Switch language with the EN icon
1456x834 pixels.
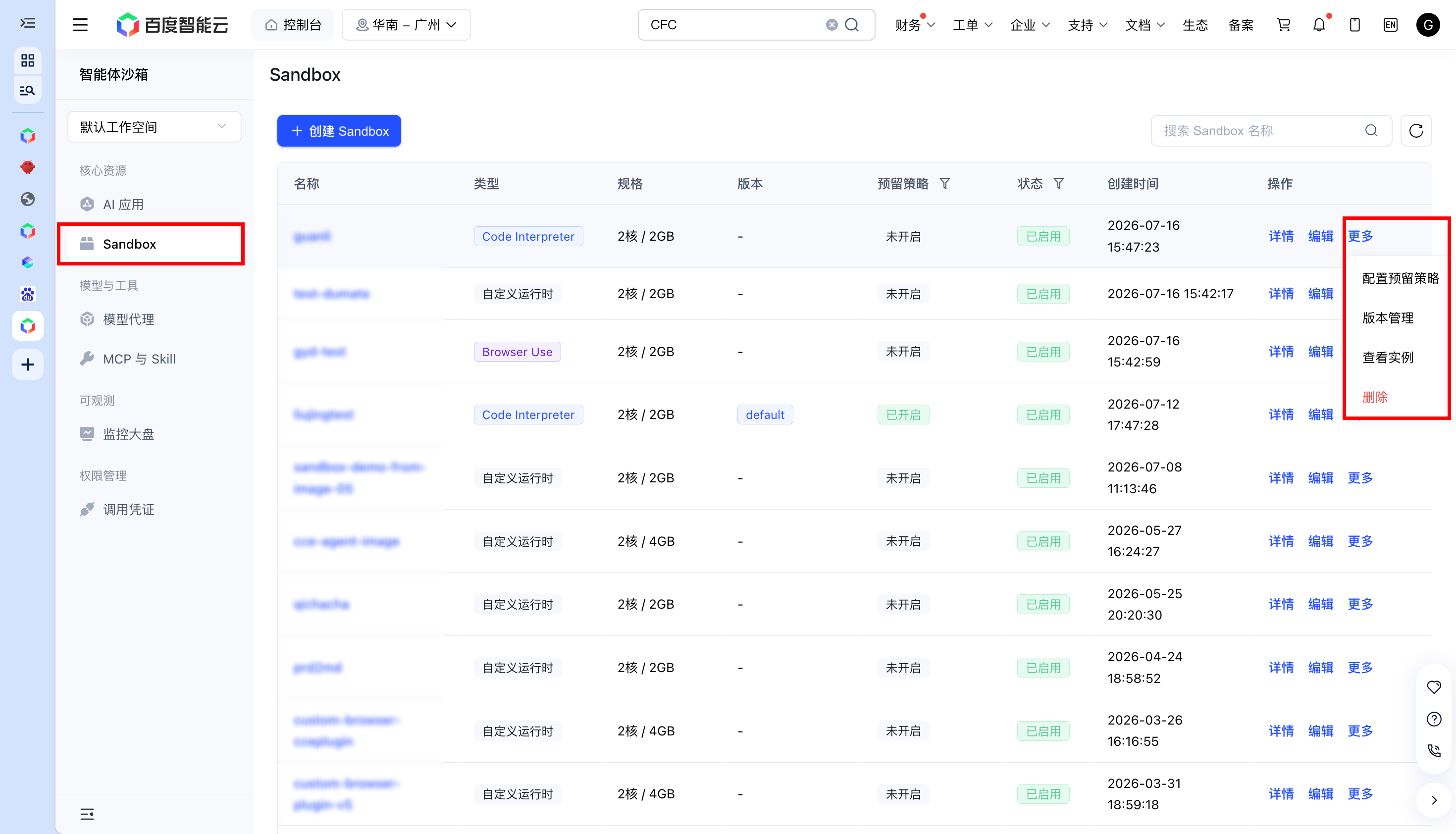pos(1390,25)
